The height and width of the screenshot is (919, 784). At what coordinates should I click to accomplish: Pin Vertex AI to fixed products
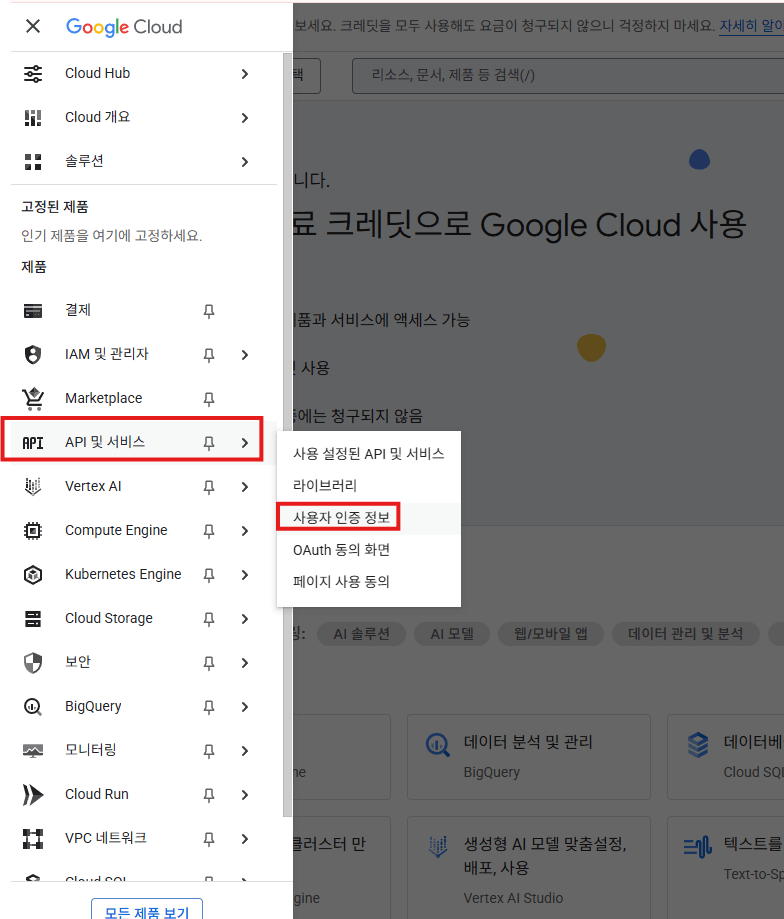[x=209, y=486]
